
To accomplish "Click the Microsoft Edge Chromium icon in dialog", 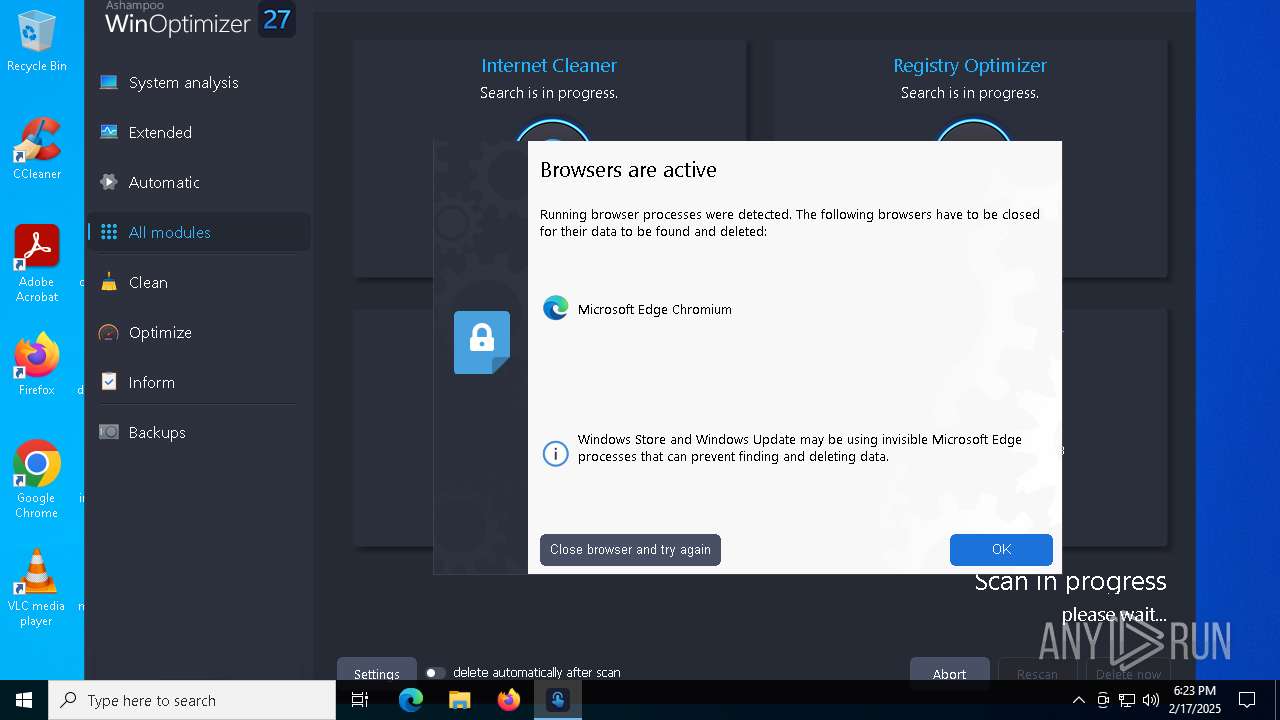I will click(555, 308).
